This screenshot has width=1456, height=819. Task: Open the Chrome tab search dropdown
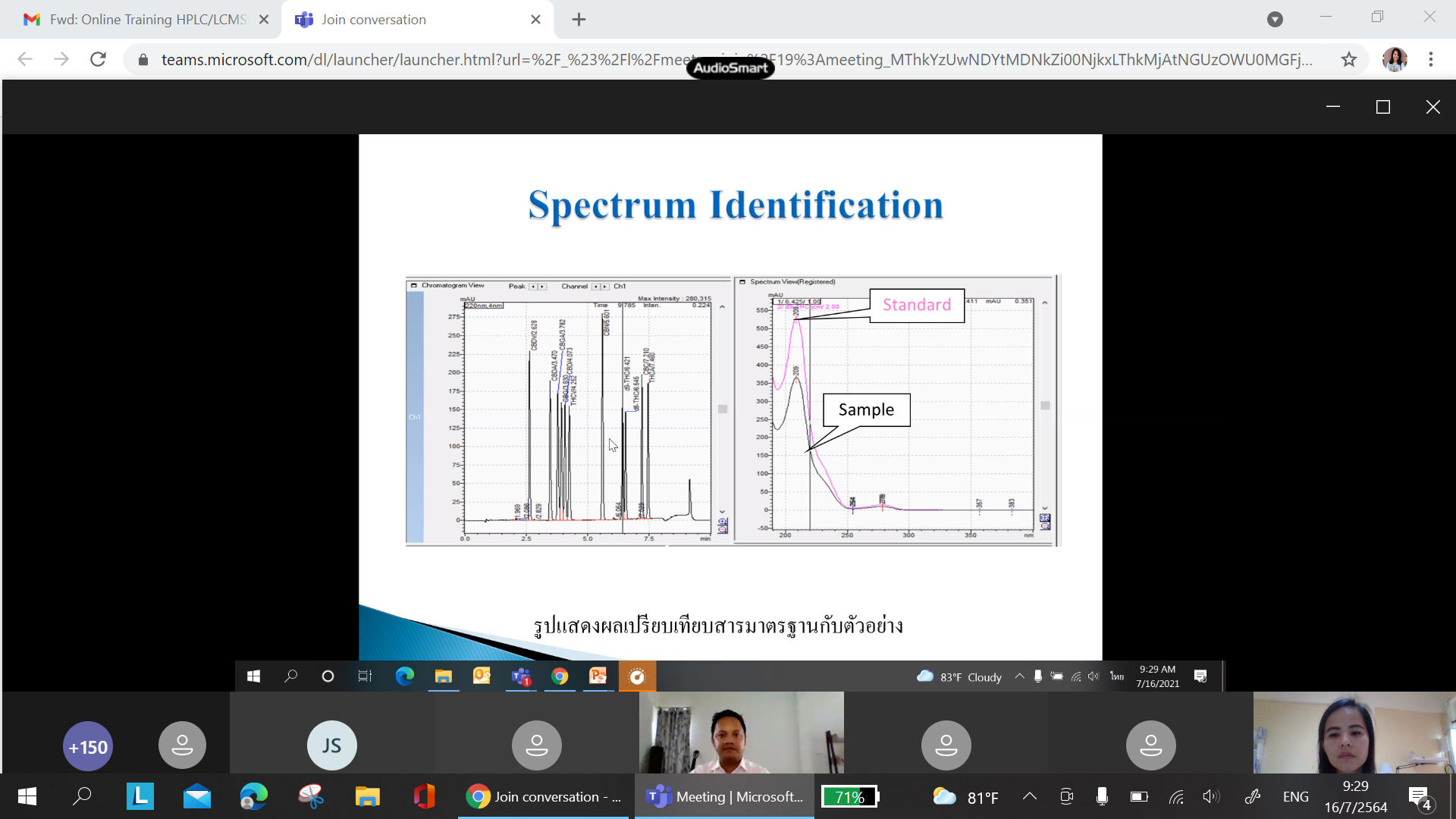coord(1275,20)
